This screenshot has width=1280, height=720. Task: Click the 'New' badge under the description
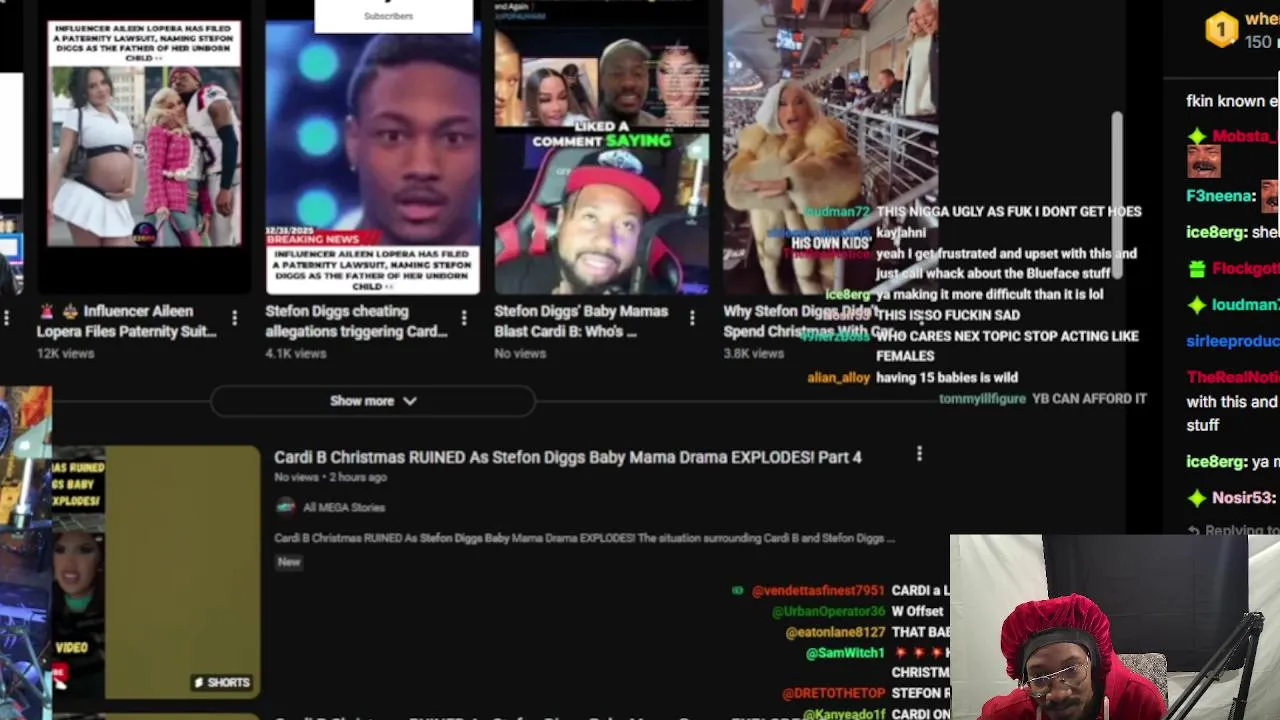coord(288,562)
